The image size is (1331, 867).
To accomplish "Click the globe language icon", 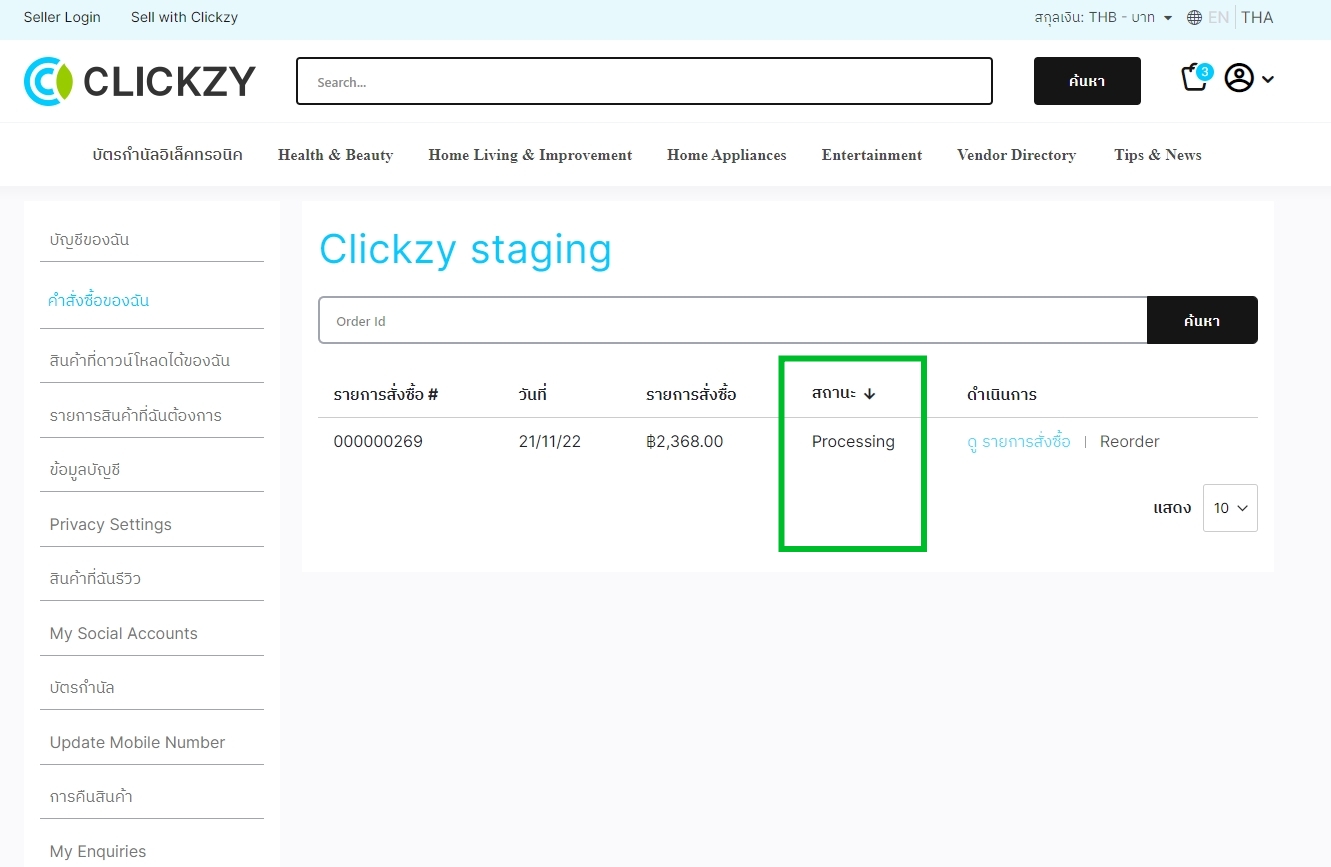I will click(x=1194, y=17).
